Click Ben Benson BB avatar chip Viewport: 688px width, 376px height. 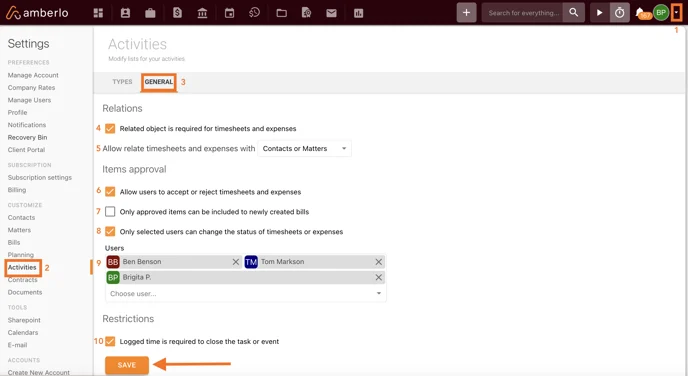tap(113, 262)
